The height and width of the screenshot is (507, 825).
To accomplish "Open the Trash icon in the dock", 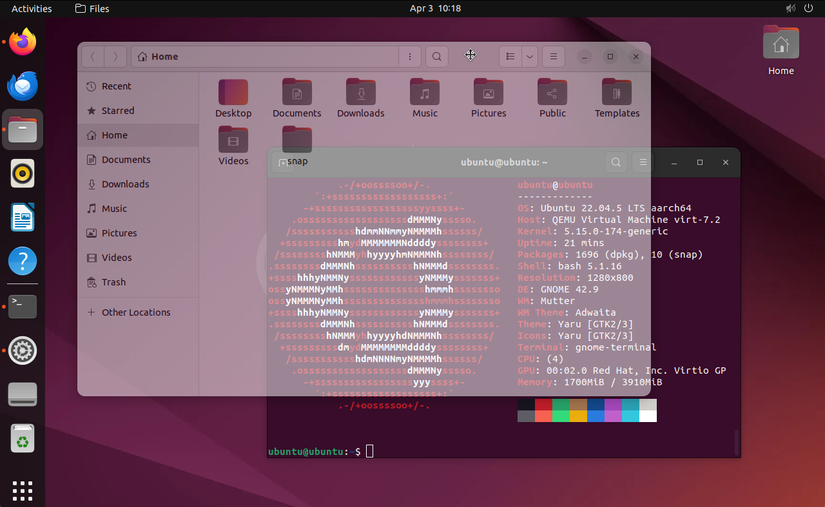I will 23,438.
